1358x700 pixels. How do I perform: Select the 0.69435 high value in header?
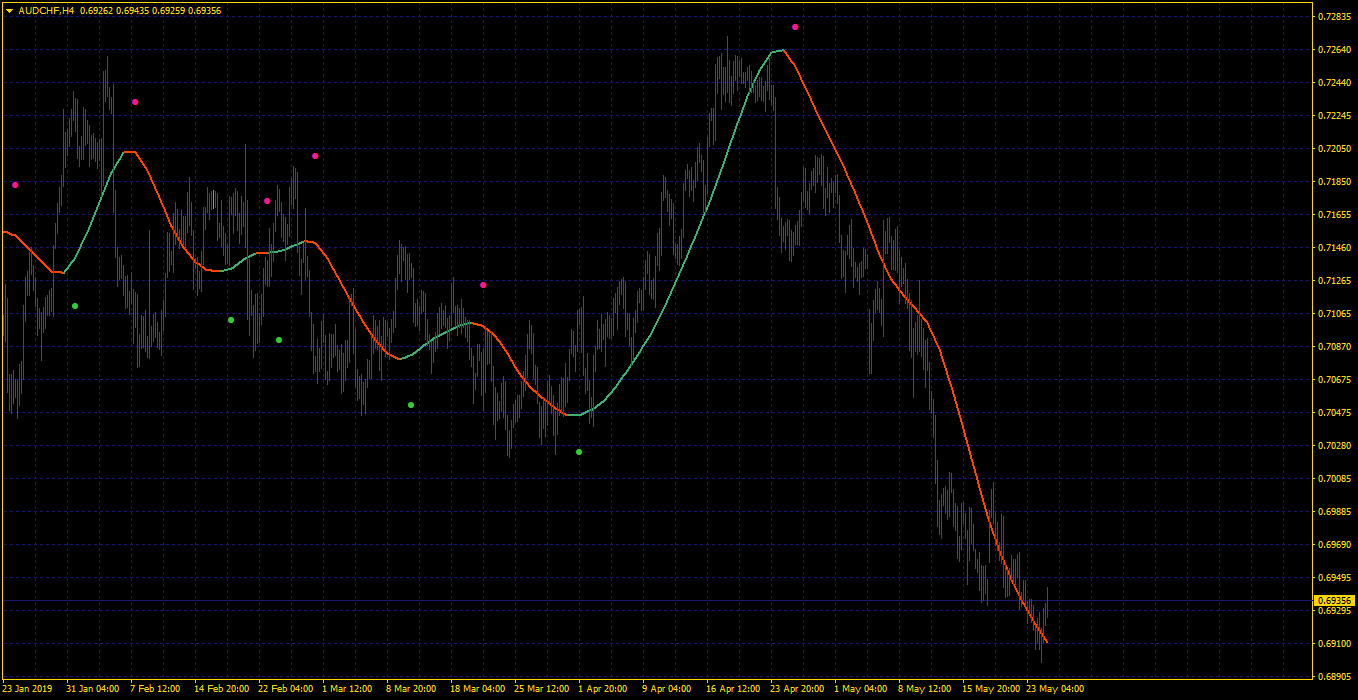136,10
